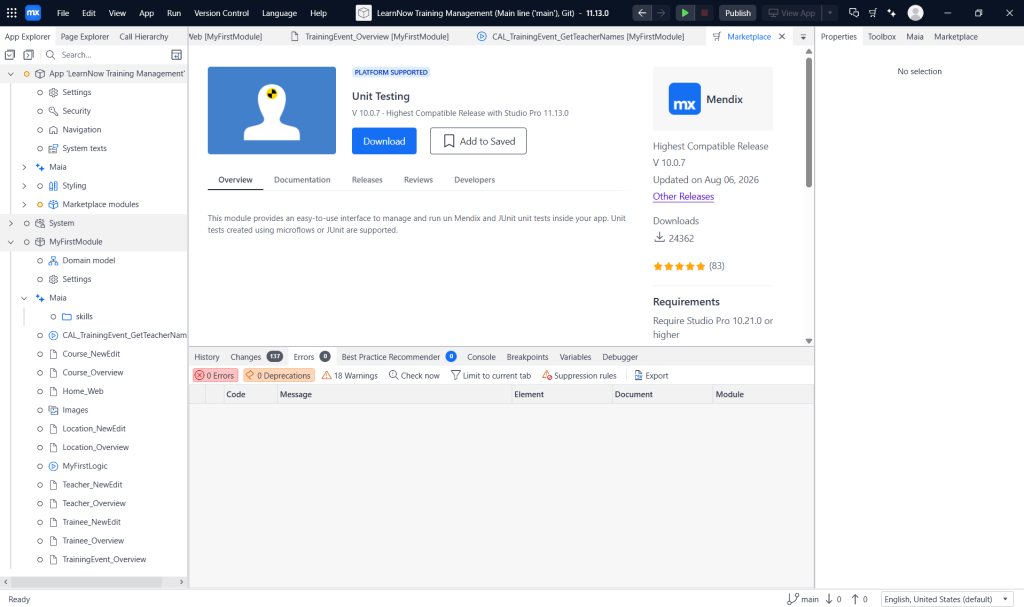Open the Version Control menu
Image resolution: width=1024 pixels, height=607 pixels.
point(221,13)
